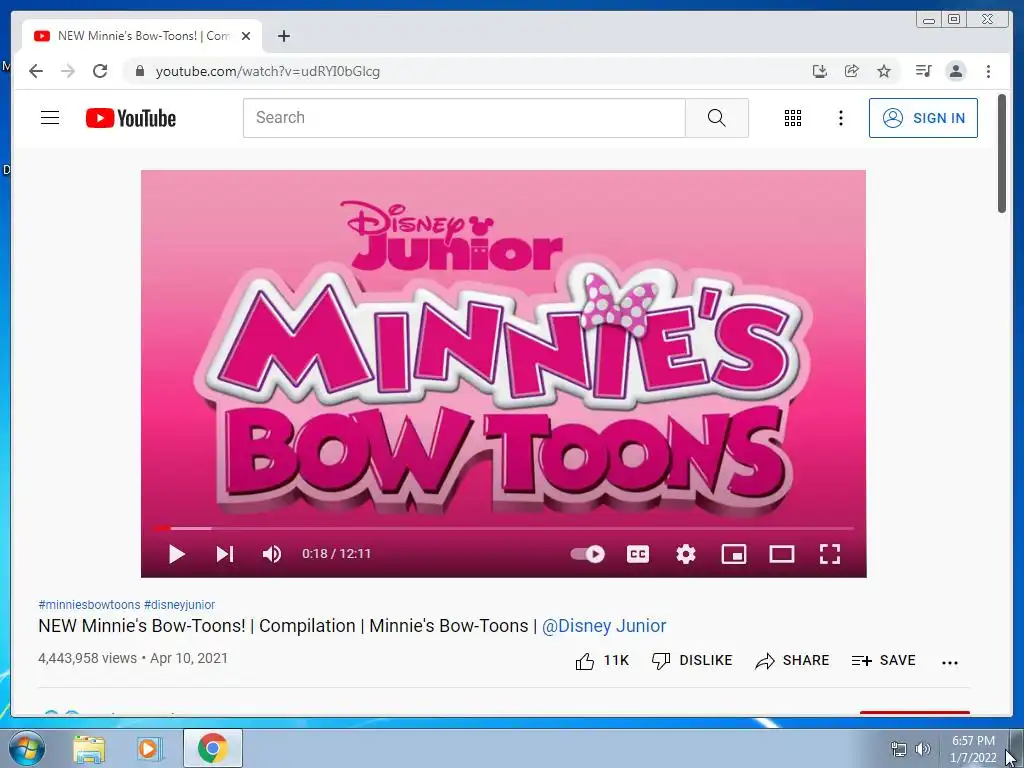Bookmark this tab with star icon
This screenshot has height=768, width=1024.
click(884, 71)
